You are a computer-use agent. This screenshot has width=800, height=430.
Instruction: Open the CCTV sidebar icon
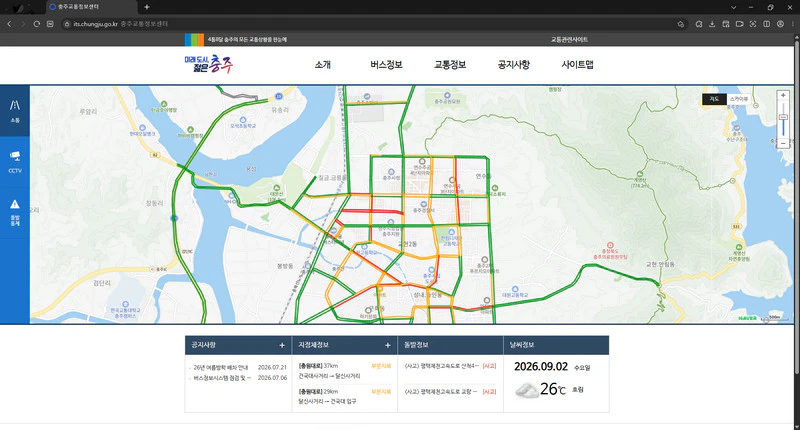[15, 162]
